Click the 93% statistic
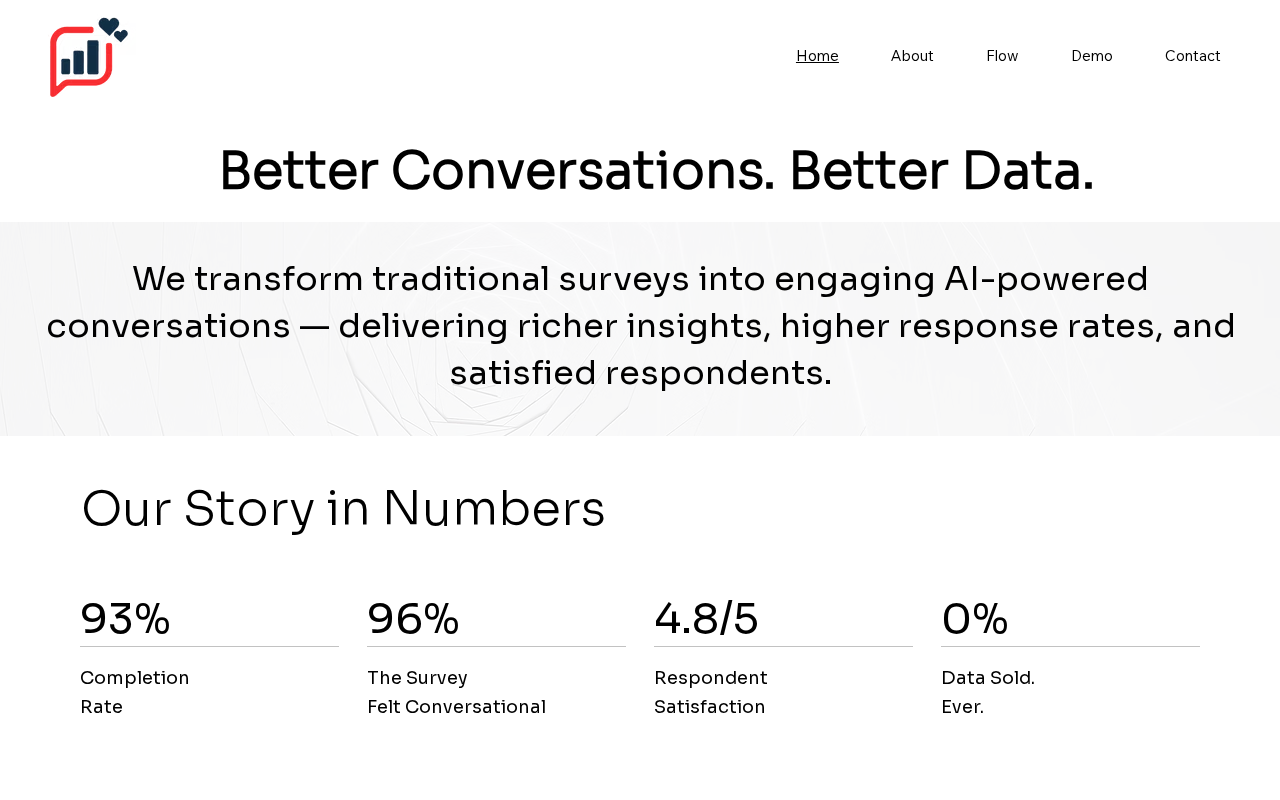This screenshot has height=800, width=1280. click(125, 618)
